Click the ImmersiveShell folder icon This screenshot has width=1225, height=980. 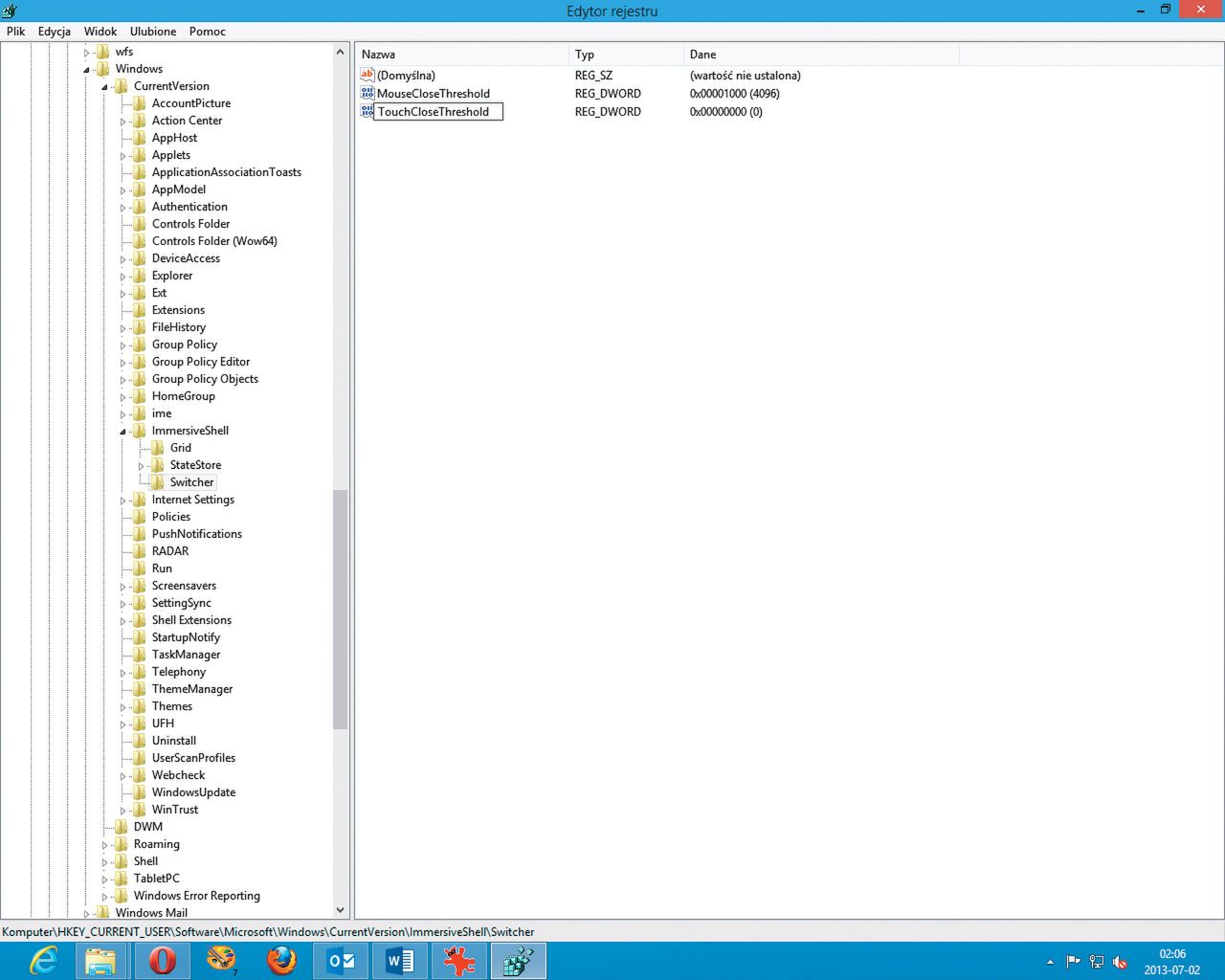(140, 431)
